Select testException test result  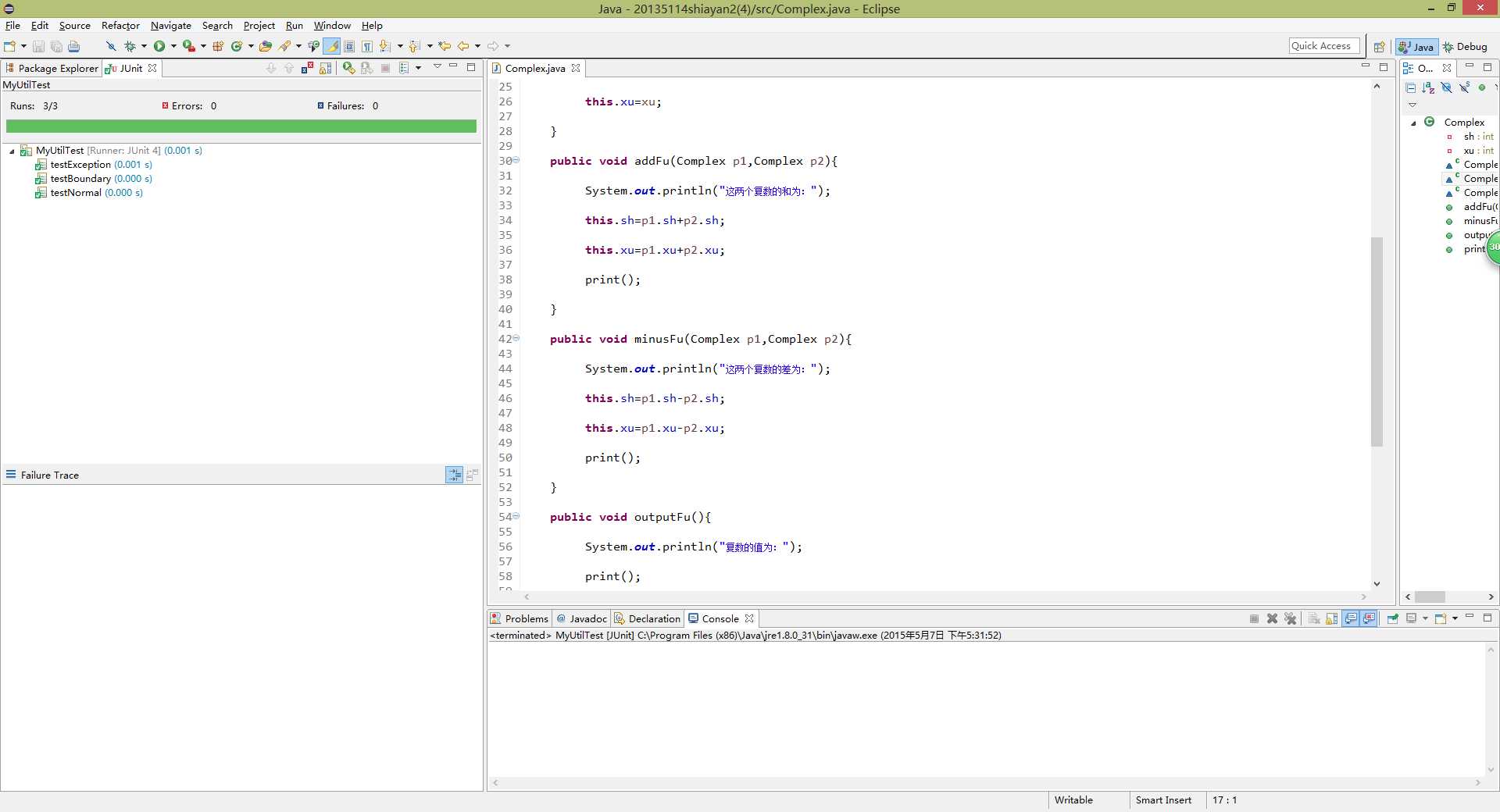pyautogui.click(x=94, y=165)
